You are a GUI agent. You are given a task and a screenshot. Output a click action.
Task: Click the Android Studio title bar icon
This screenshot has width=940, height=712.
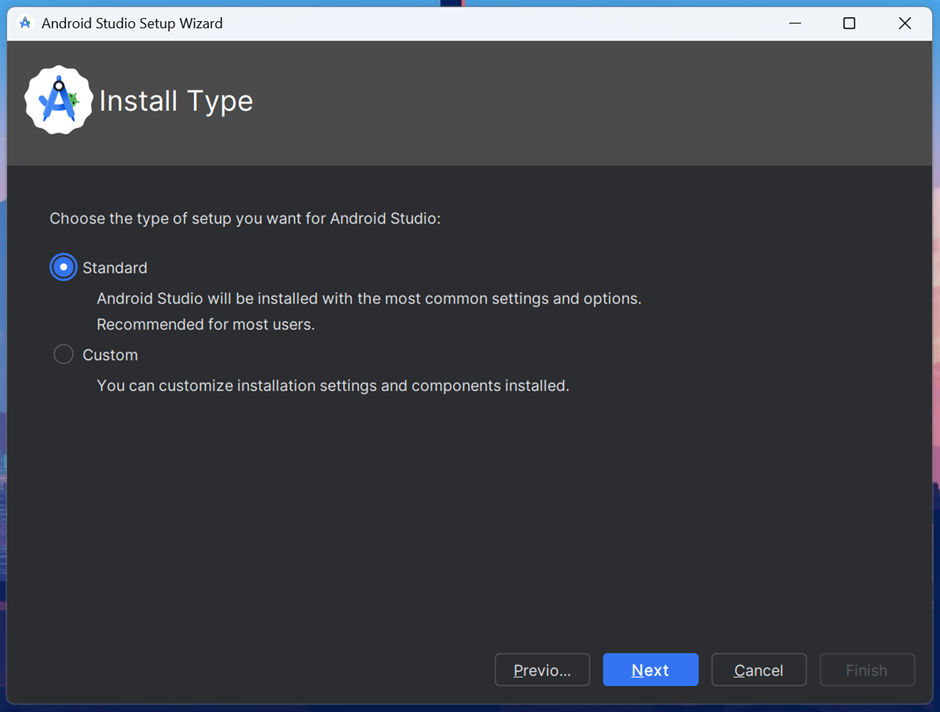pos(25,23)
